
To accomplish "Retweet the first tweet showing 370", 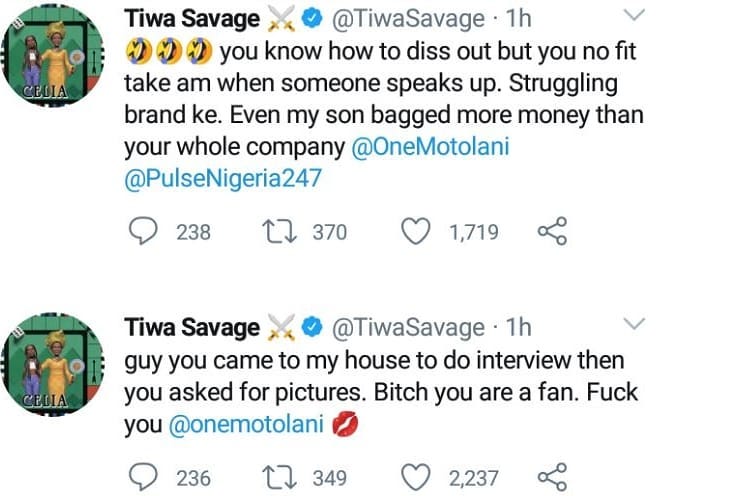I will 275,232.
